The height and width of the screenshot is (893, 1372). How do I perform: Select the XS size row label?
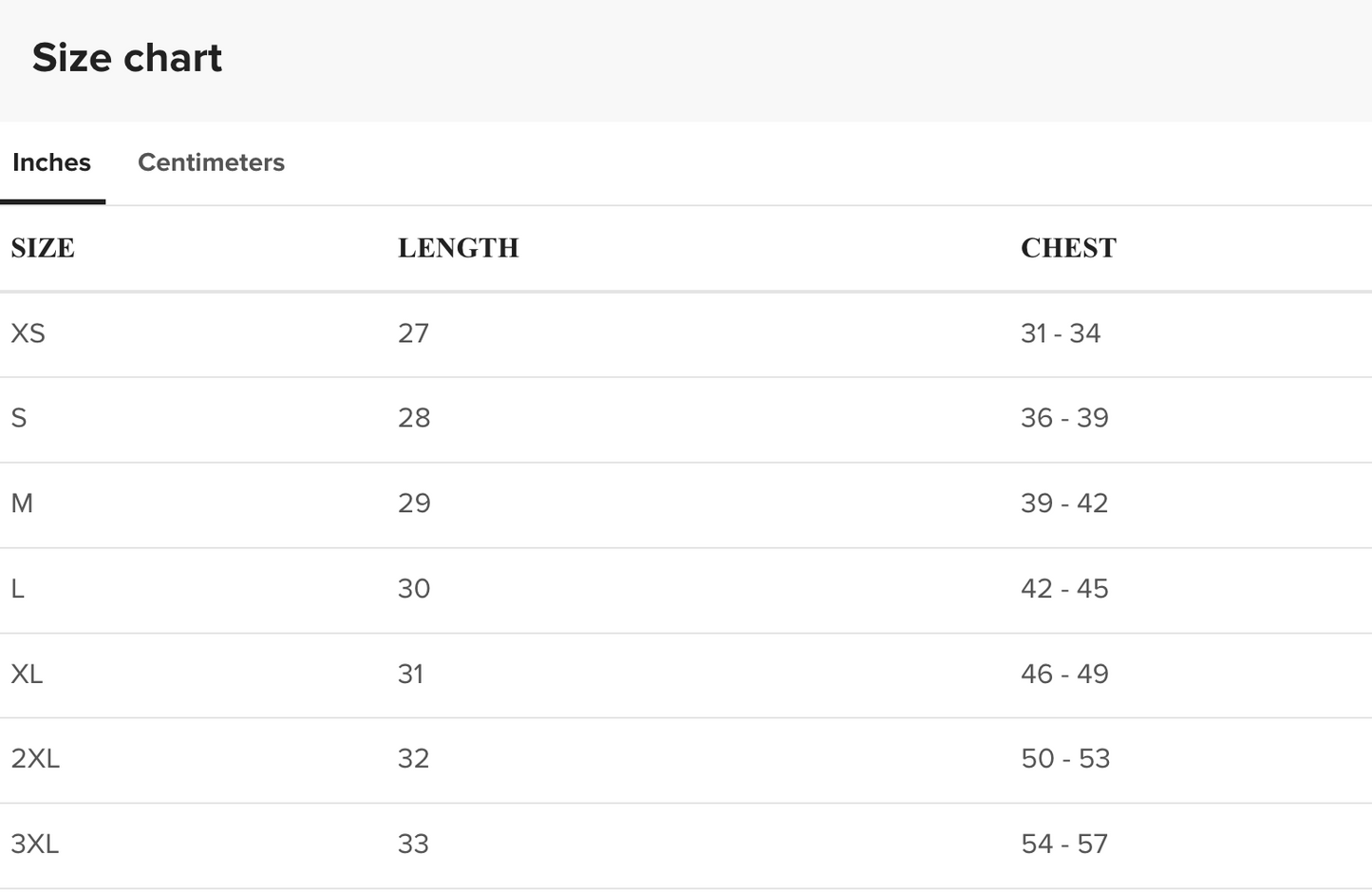[x=28, y=333]
